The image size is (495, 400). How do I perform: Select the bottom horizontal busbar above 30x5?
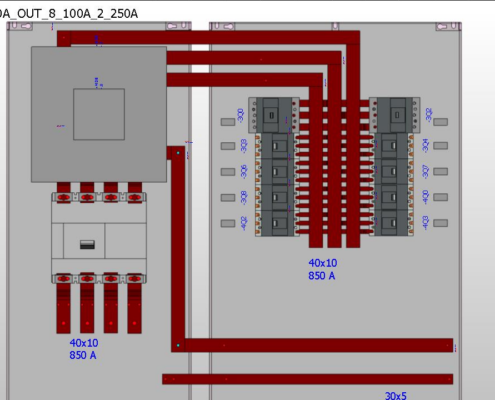pyautogui.click(x=307, y=379)
